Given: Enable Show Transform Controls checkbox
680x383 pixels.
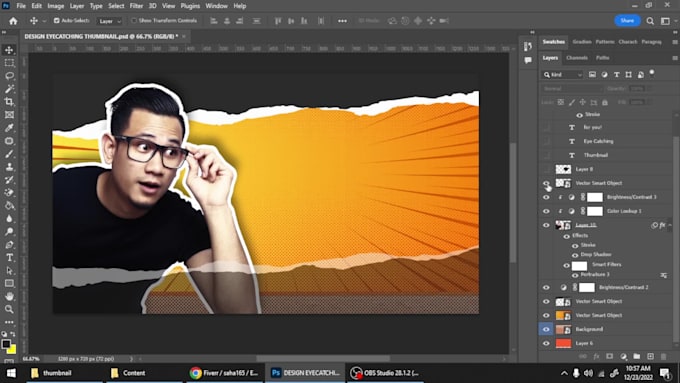Looking at the screenshot, I should (x=134, y=20).
